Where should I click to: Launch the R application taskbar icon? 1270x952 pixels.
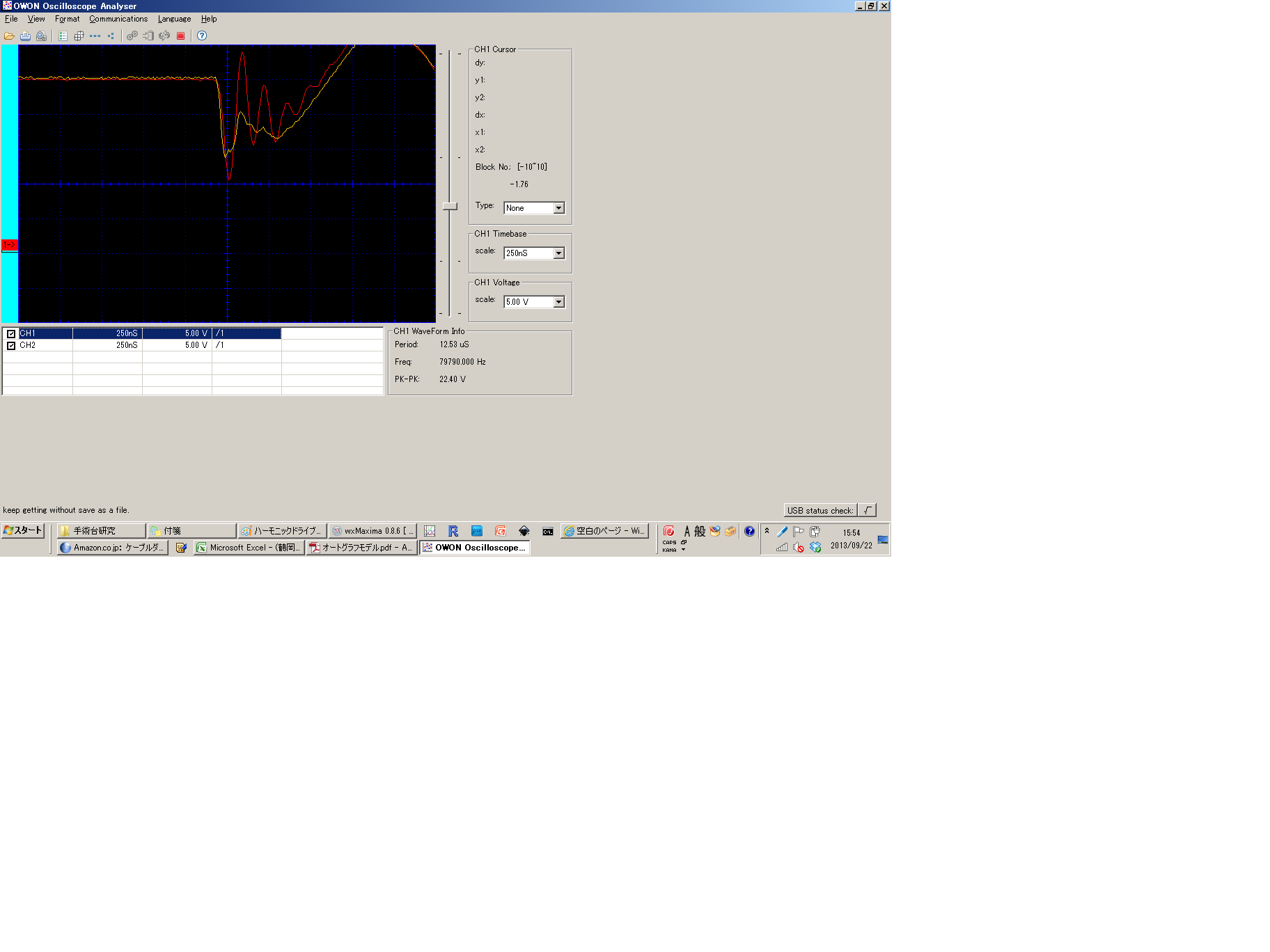tap(453, 531)
